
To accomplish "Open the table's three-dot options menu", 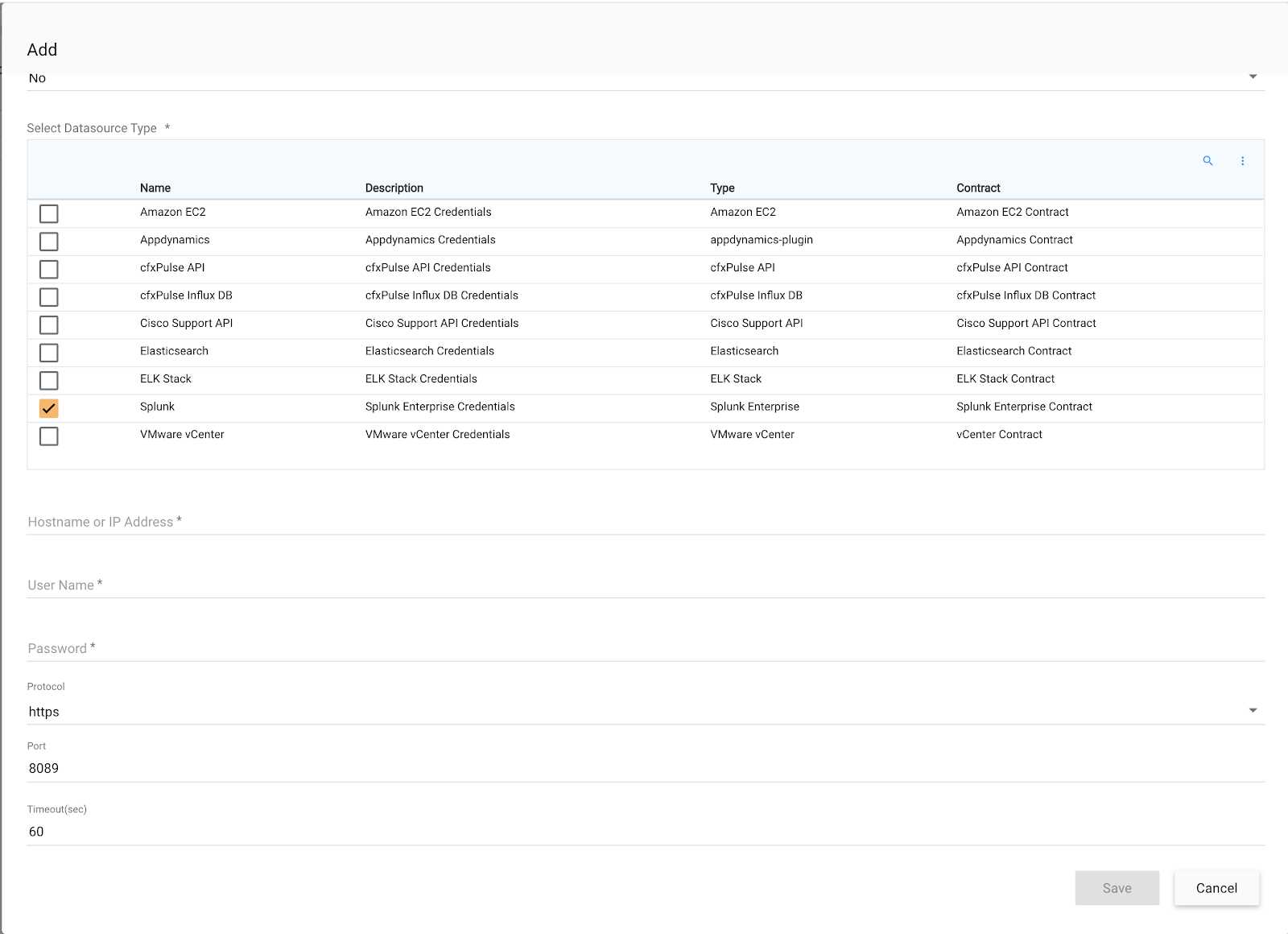I will point(1243,161).
